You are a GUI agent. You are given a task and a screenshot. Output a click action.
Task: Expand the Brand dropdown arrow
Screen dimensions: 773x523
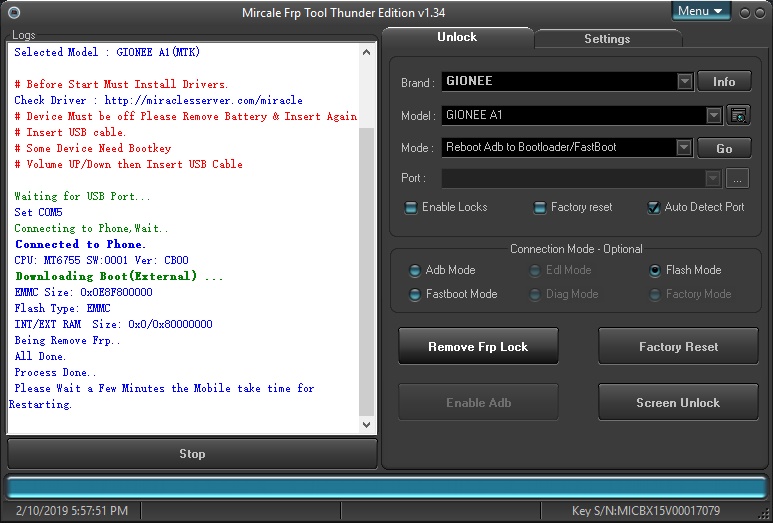[684, 81]
